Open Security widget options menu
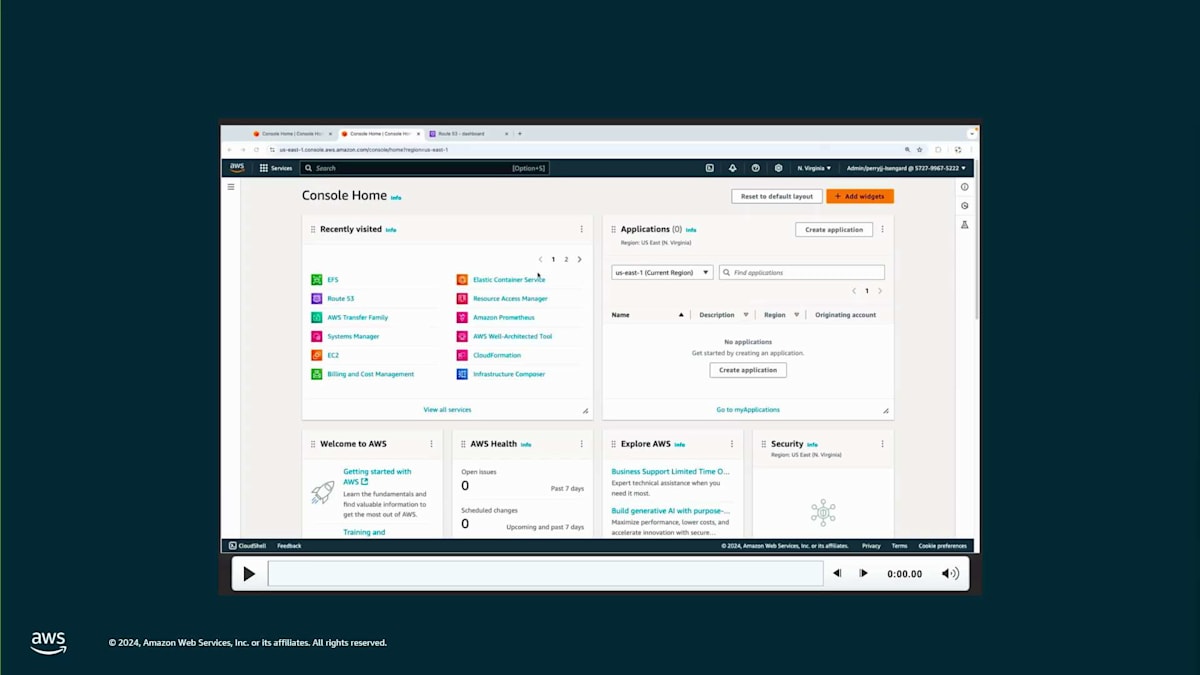1200x675 pixels. [882, 444]
